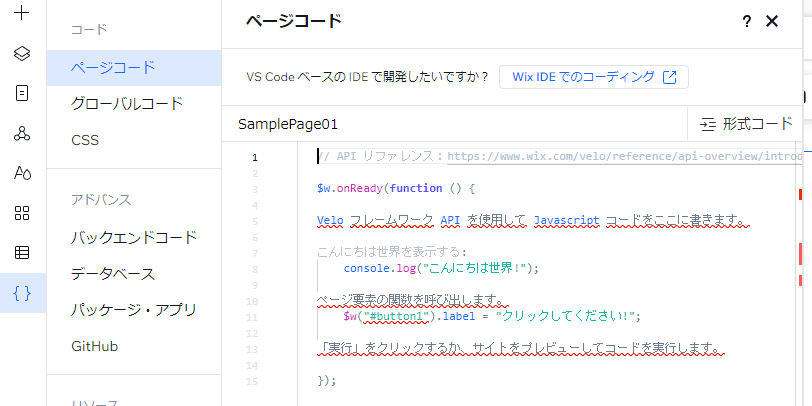Click the アドバンス section header

(101, 200)
